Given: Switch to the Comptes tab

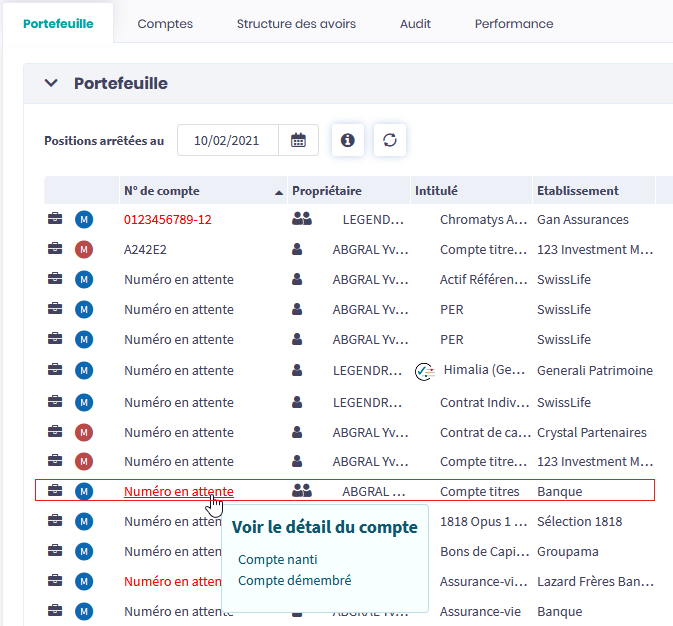Looking at the screenshot, I should (165, 23).
